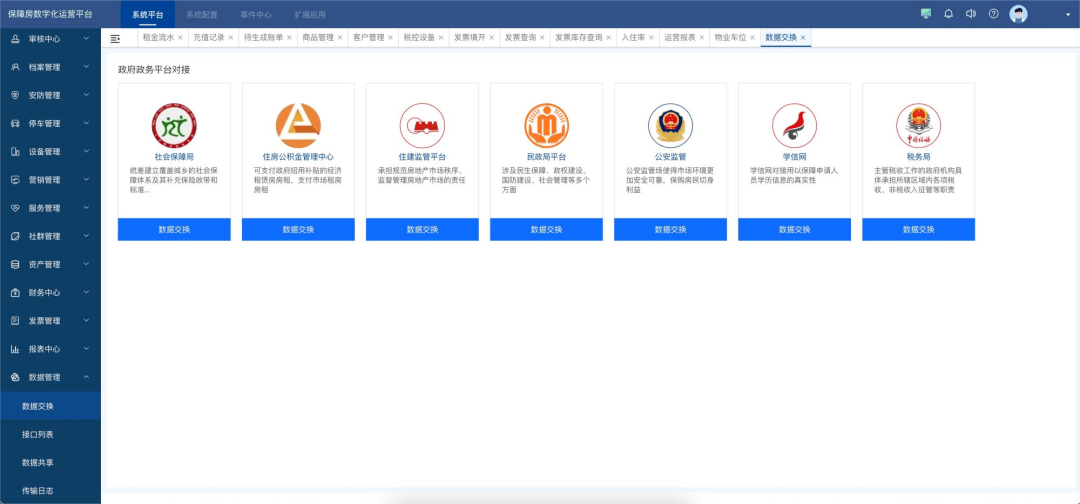The height and width of the screenshot is (504, 1080).
Task: Open notifications bell icon
Action: 948,14
